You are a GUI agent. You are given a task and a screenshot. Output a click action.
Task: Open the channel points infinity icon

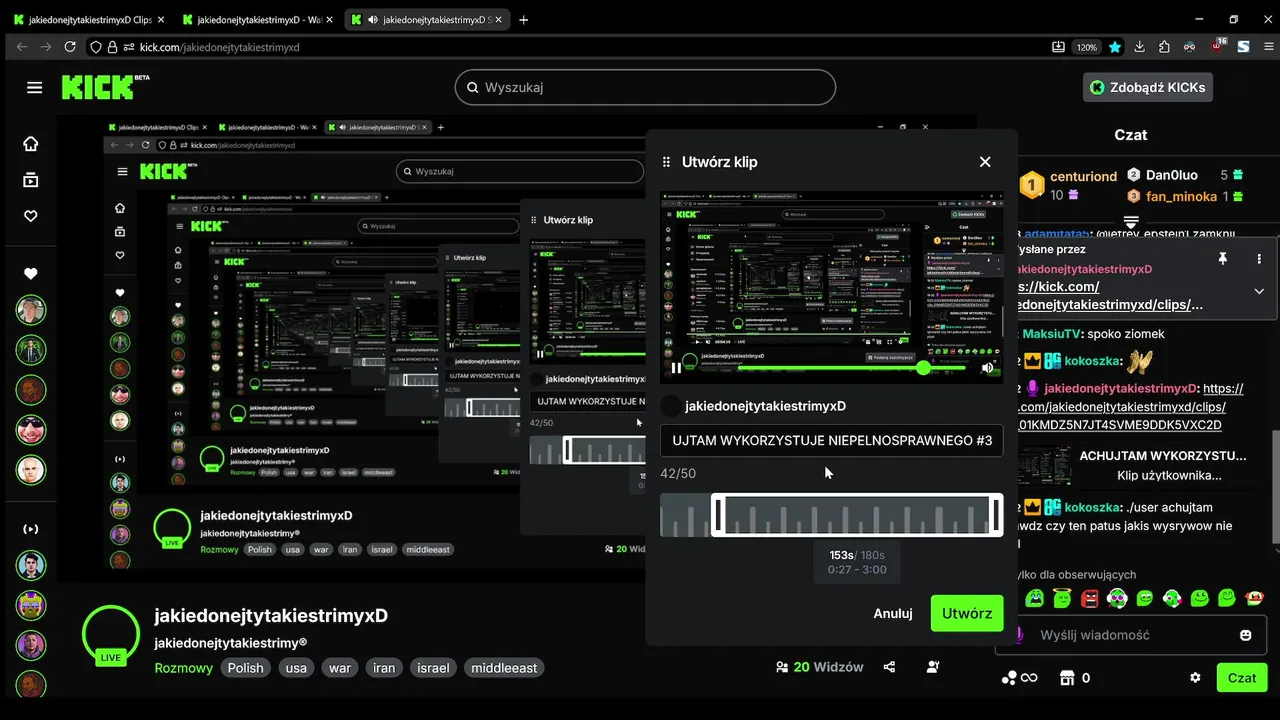(x=1019, y=678)
